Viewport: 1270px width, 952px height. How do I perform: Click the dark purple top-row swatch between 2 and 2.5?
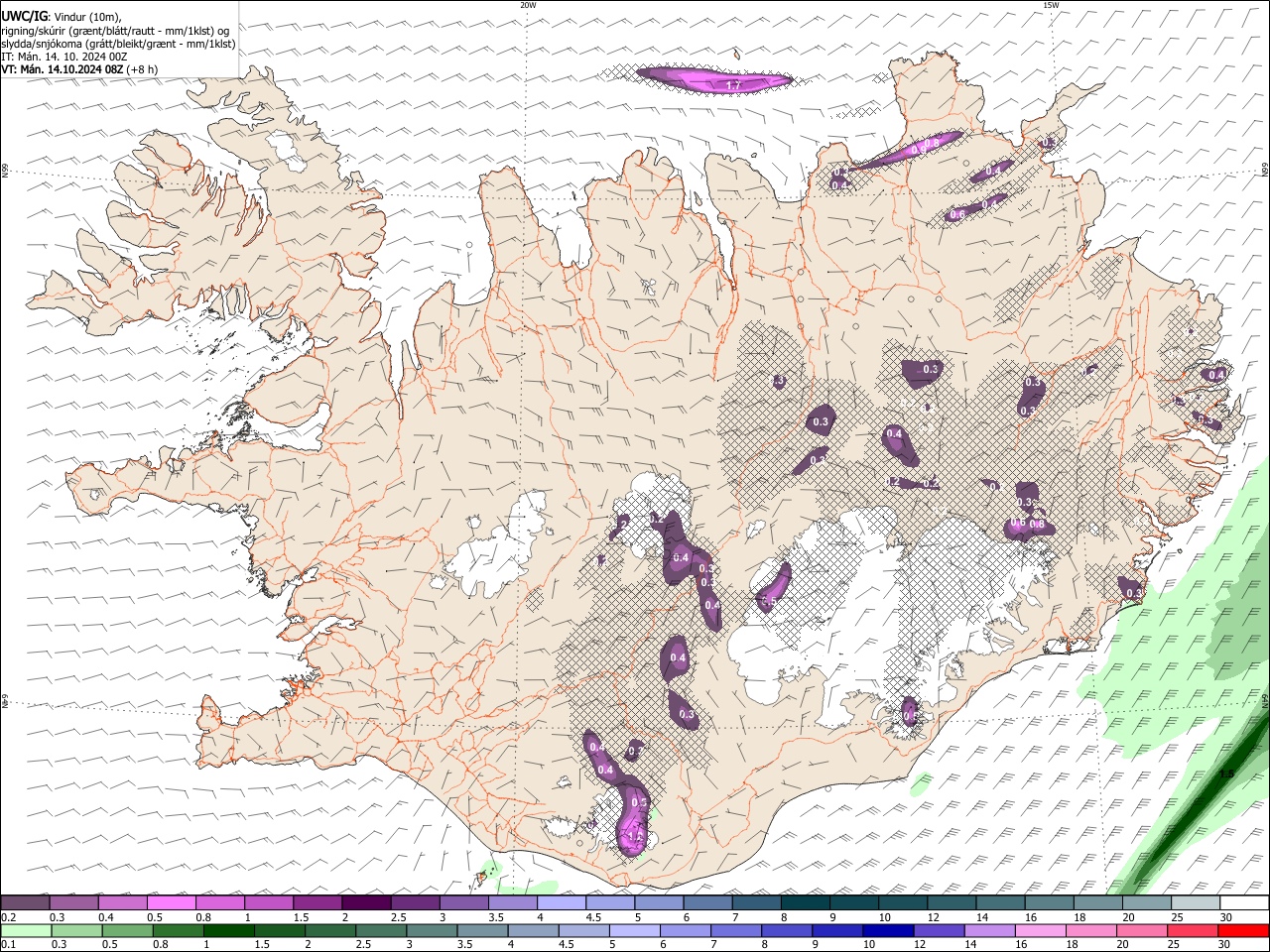point(367,903)
